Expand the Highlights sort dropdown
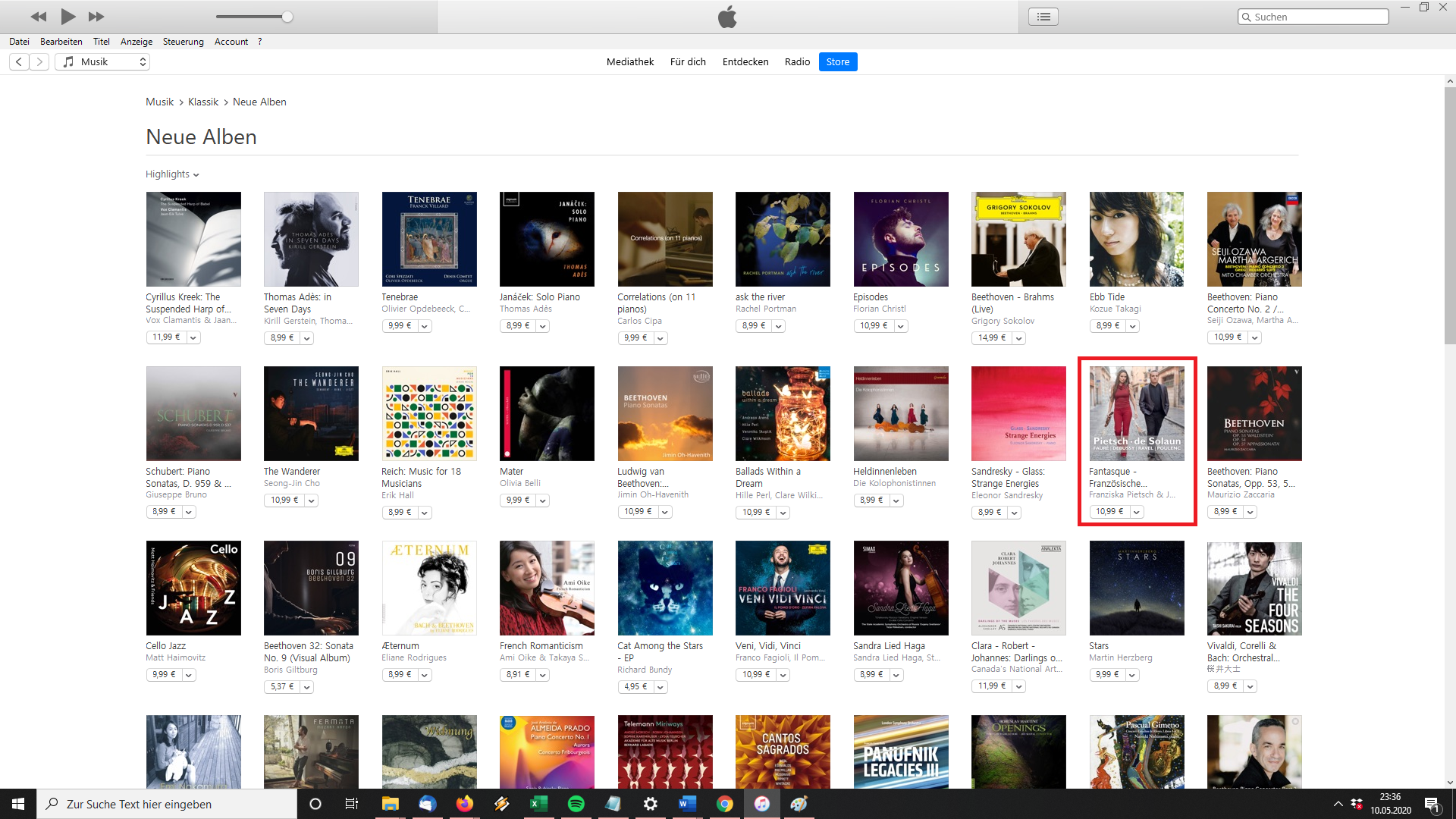 (x=172, y=174)
